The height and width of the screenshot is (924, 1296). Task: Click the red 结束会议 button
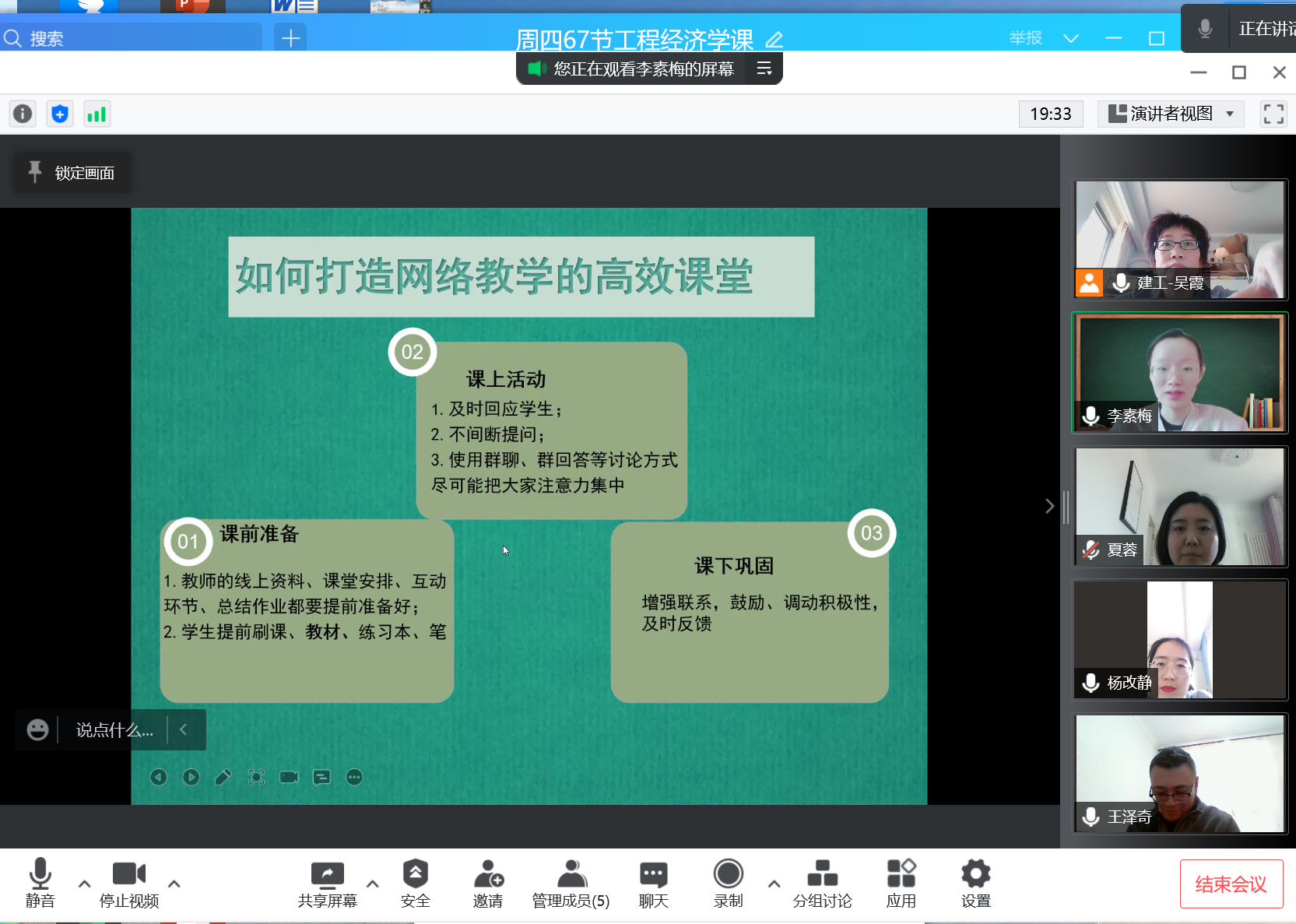point(1231,884)
